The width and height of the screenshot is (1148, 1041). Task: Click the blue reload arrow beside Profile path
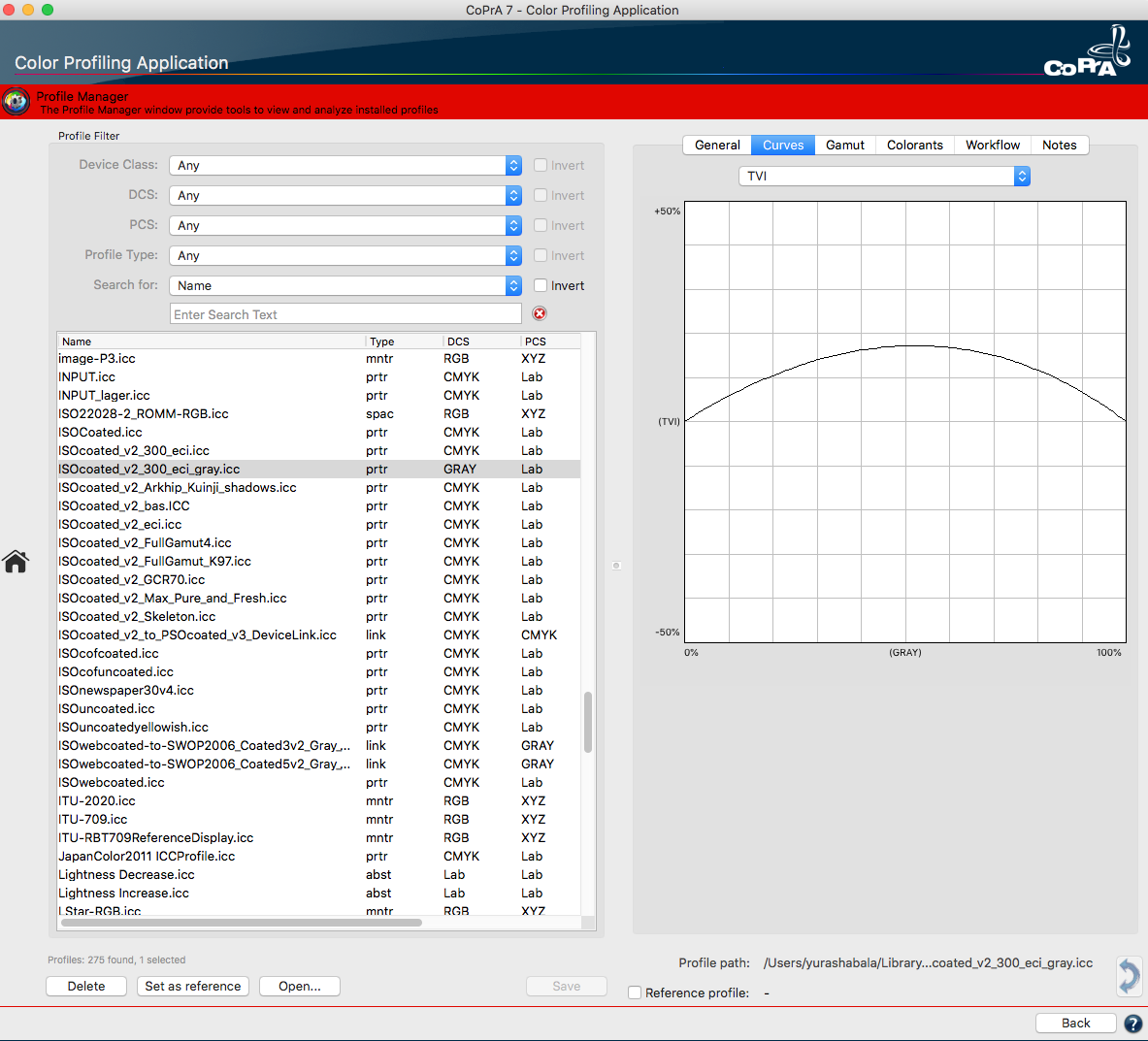click(x=1129, y=976)
